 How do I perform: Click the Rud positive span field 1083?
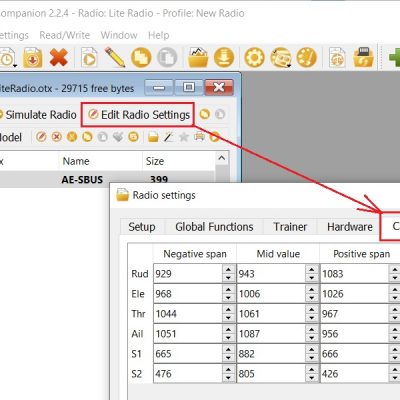pos(354,274)
